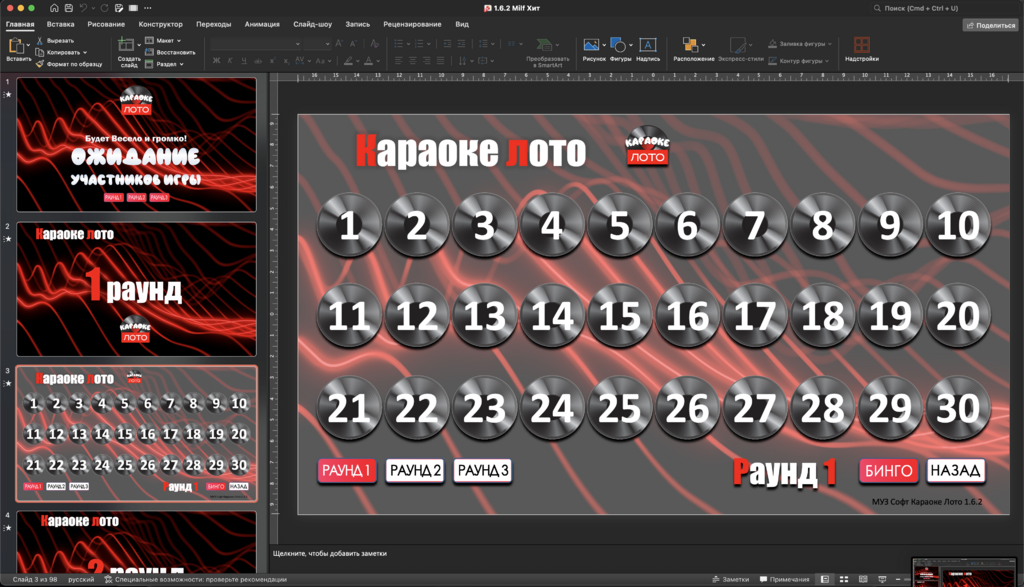Click the clear formatting icon

coord(374,44)
